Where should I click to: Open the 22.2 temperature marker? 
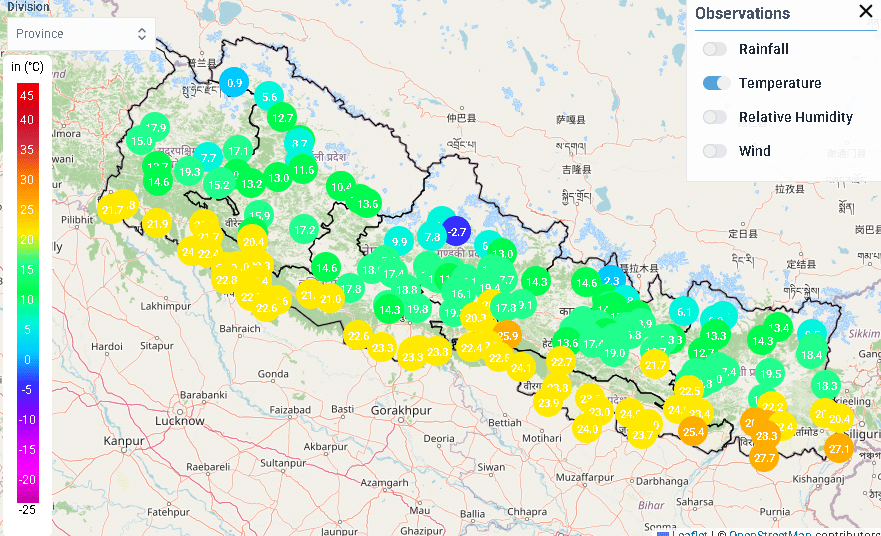pyautogui.click(x=773, y=407)
